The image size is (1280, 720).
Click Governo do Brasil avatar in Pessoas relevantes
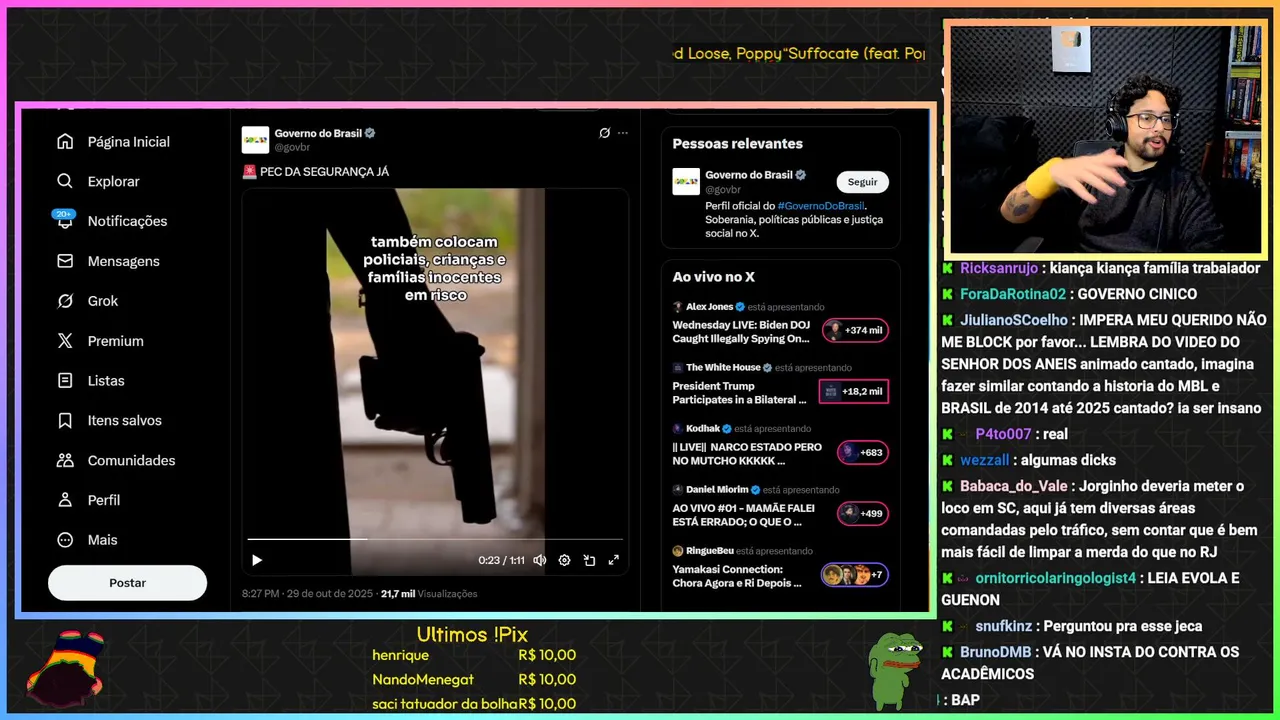pyautogui.click(x=686, y=181)
